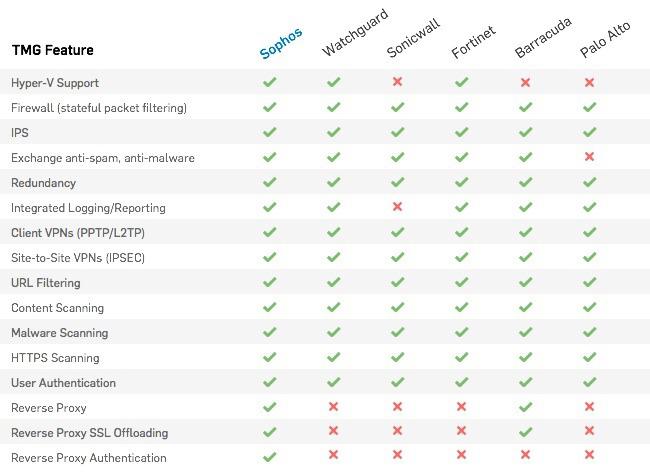This screenshot has width=650, height=474.
Task: Select the Redundancy feature row label
Action: (44, 183)
